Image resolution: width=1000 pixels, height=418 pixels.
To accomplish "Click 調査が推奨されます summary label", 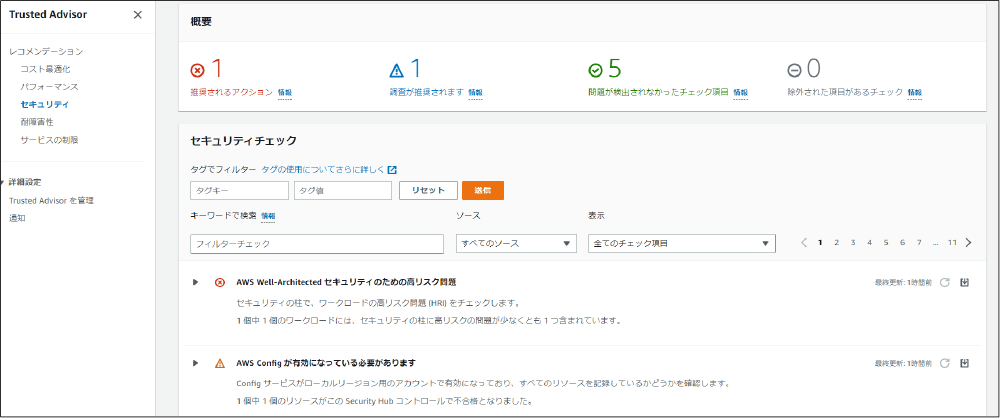I will click(426, 92).
